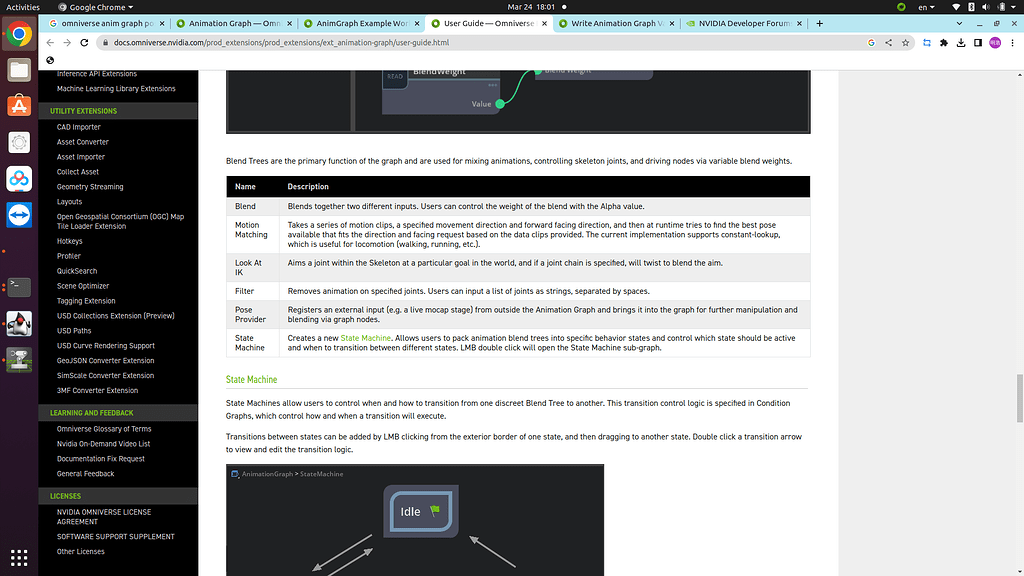This screenshot has width=1024, height=576.
Task: Open the Chrome extensions puzzle icon
Action: (x=944, y=43)
